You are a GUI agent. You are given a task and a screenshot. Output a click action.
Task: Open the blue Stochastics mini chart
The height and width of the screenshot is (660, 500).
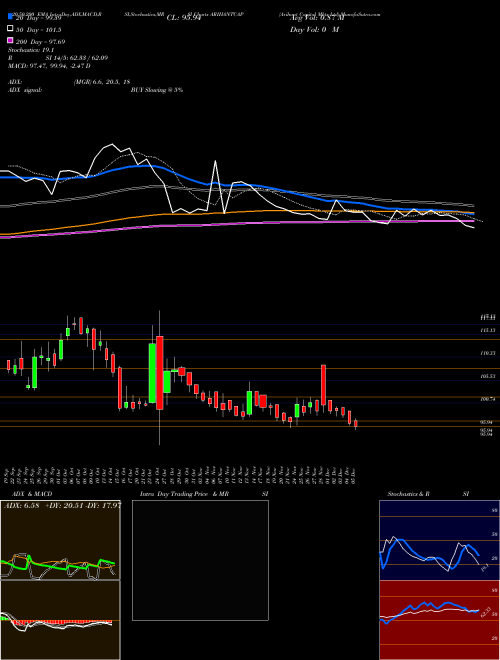click(x=439, y=540)
